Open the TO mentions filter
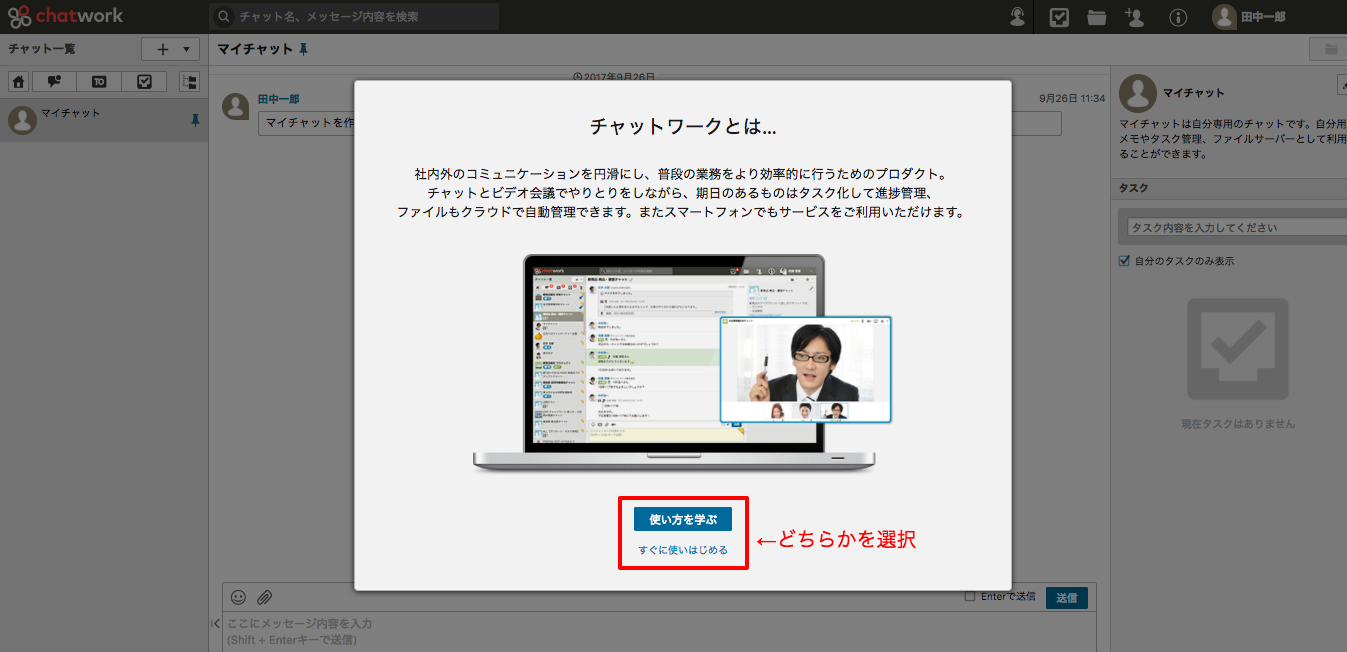 point(99,81)
